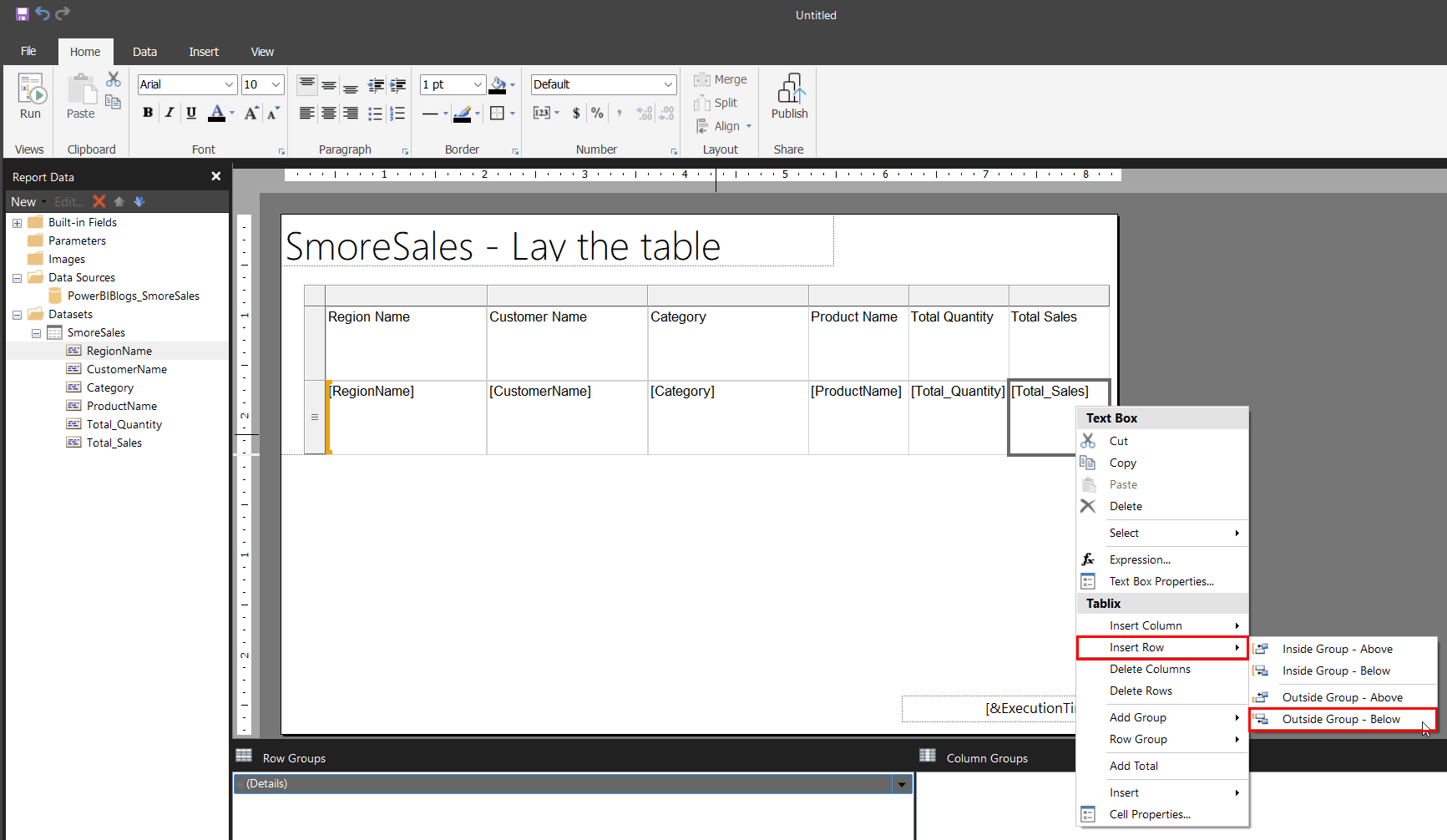Screen dimensions: 1447x840
Task: Choose Outside Group - Above from submenu
Action: pyautogui.click(x=1343, y=697)
